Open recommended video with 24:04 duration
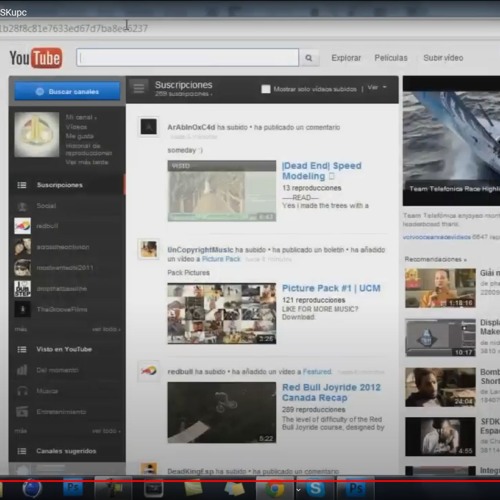This screenshot has width=500, height=500. coord(440,387)
